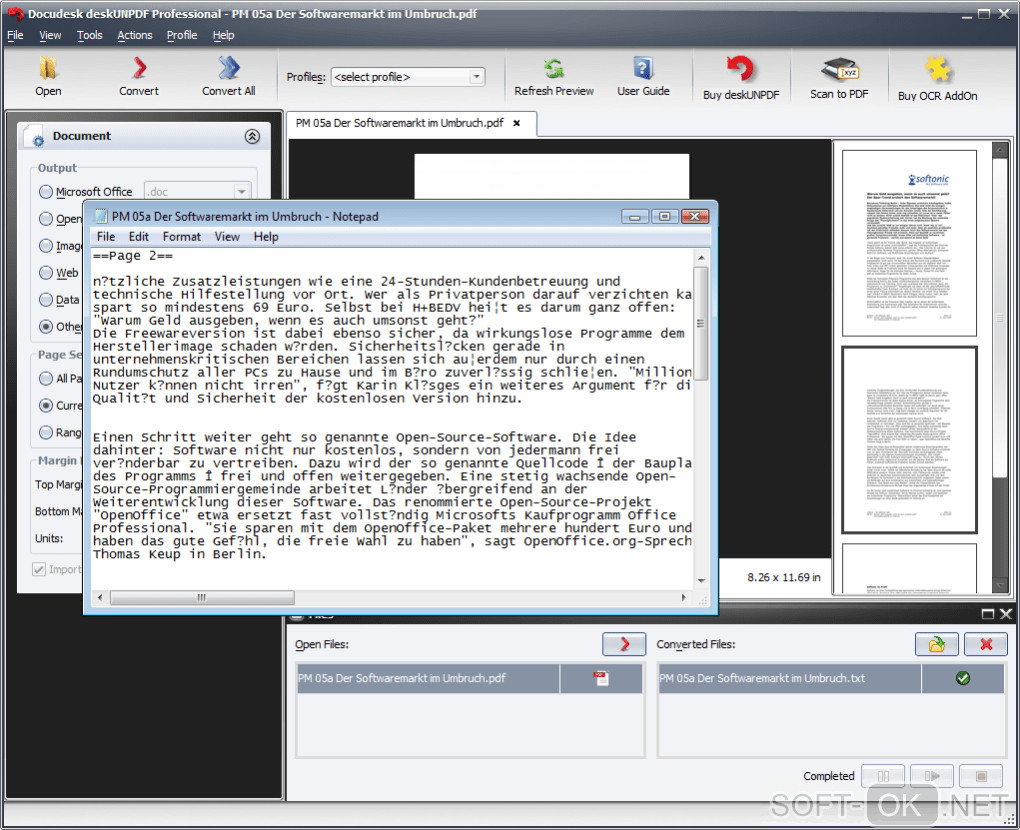Click the open converted files folder icon

pos(936,644)
